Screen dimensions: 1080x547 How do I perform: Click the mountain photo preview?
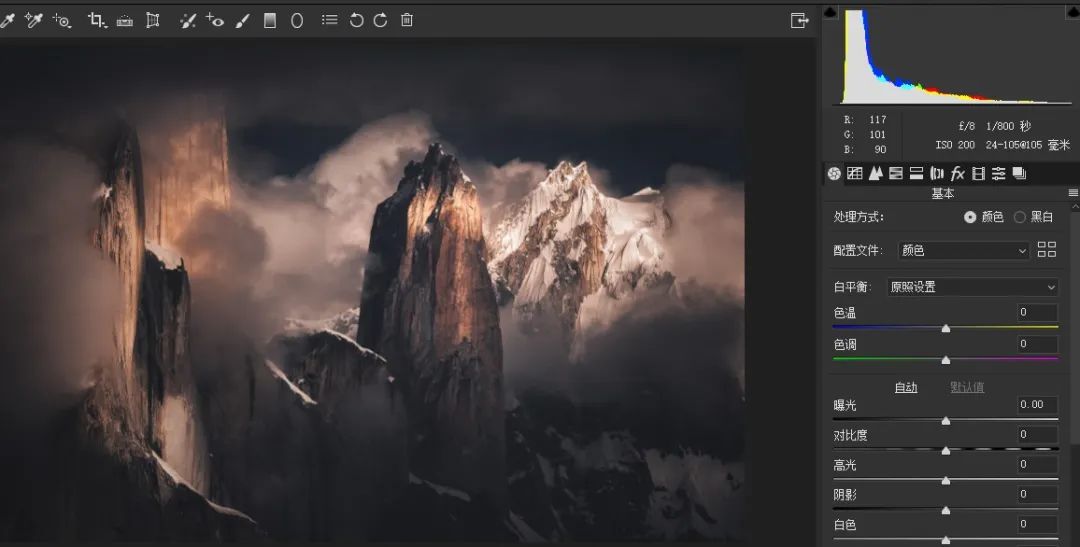click(372, 293)
